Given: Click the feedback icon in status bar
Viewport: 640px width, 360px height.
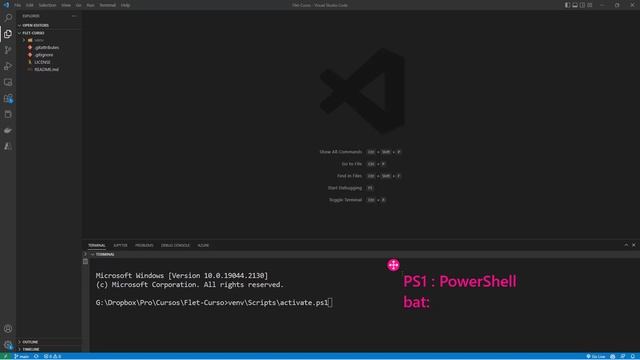Looking at the screenshot, I should coord(623,356).
